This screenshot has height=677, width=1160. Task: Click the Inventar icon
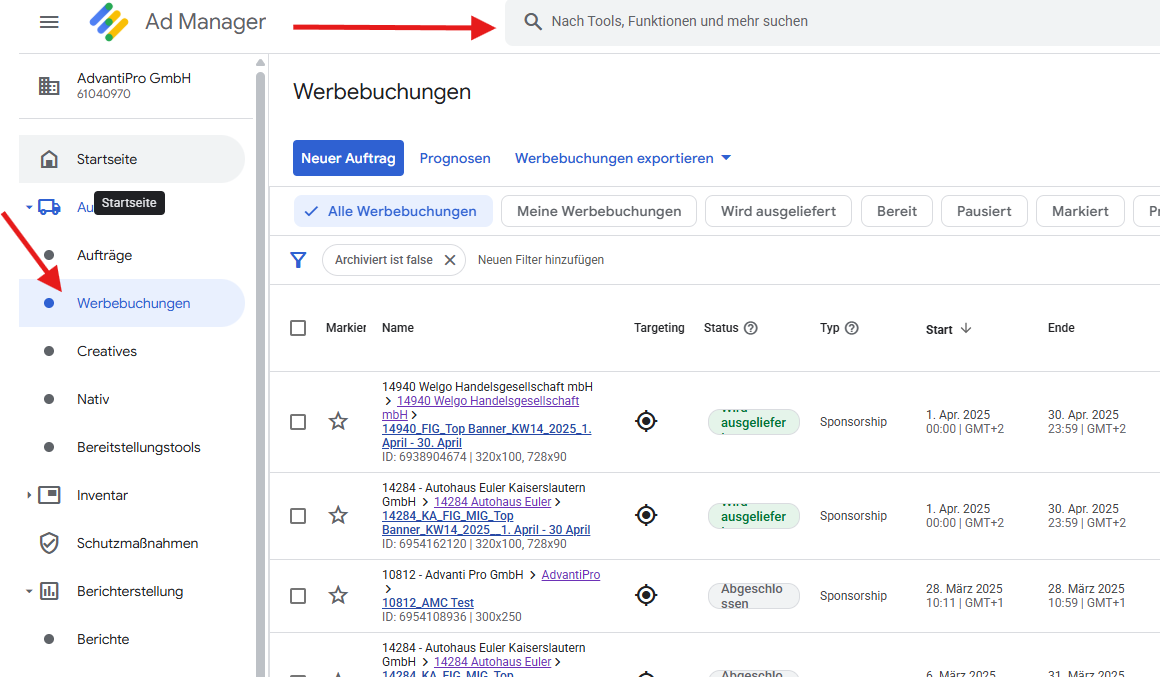pyautogui.click(x=49, y=495)
